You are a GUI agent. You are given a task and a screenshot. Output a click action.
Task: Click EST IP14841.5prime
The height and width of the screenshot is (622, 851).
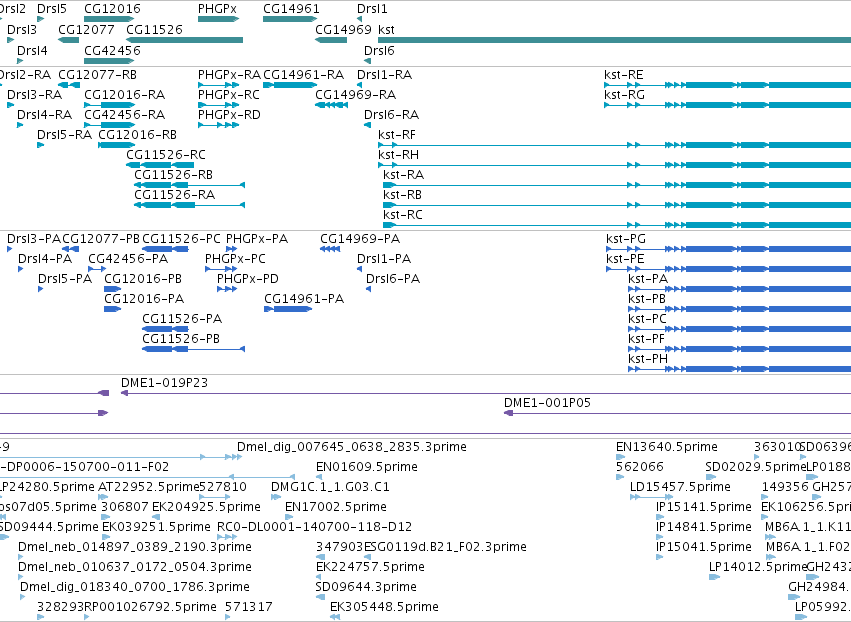(x=704, y=527)
